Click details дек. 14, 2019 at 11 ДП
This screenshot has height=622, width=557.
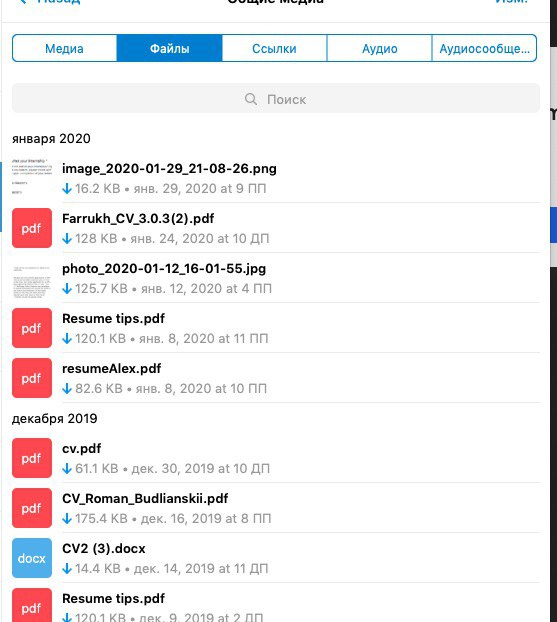[x=201, y=569]
